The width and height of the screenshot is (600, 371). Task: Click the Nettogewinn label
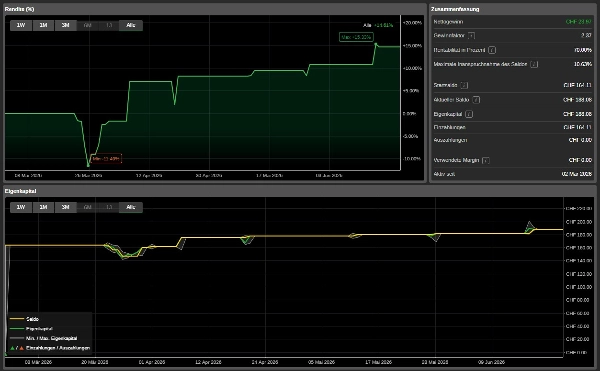pos(448,22)
